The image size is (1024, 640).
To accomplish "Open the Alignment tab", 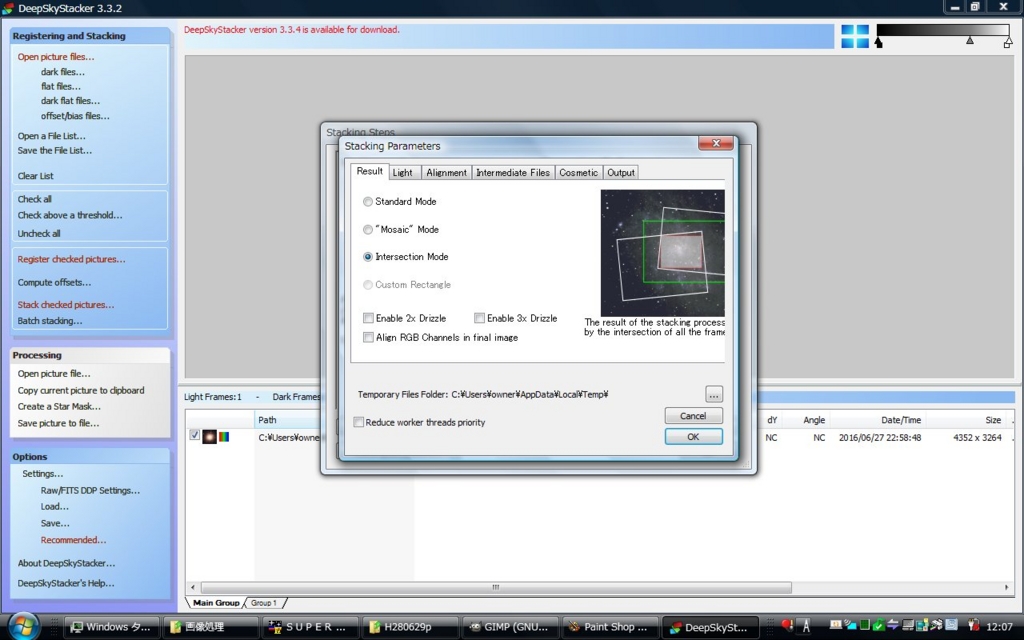I will click(x=446, y=172).
